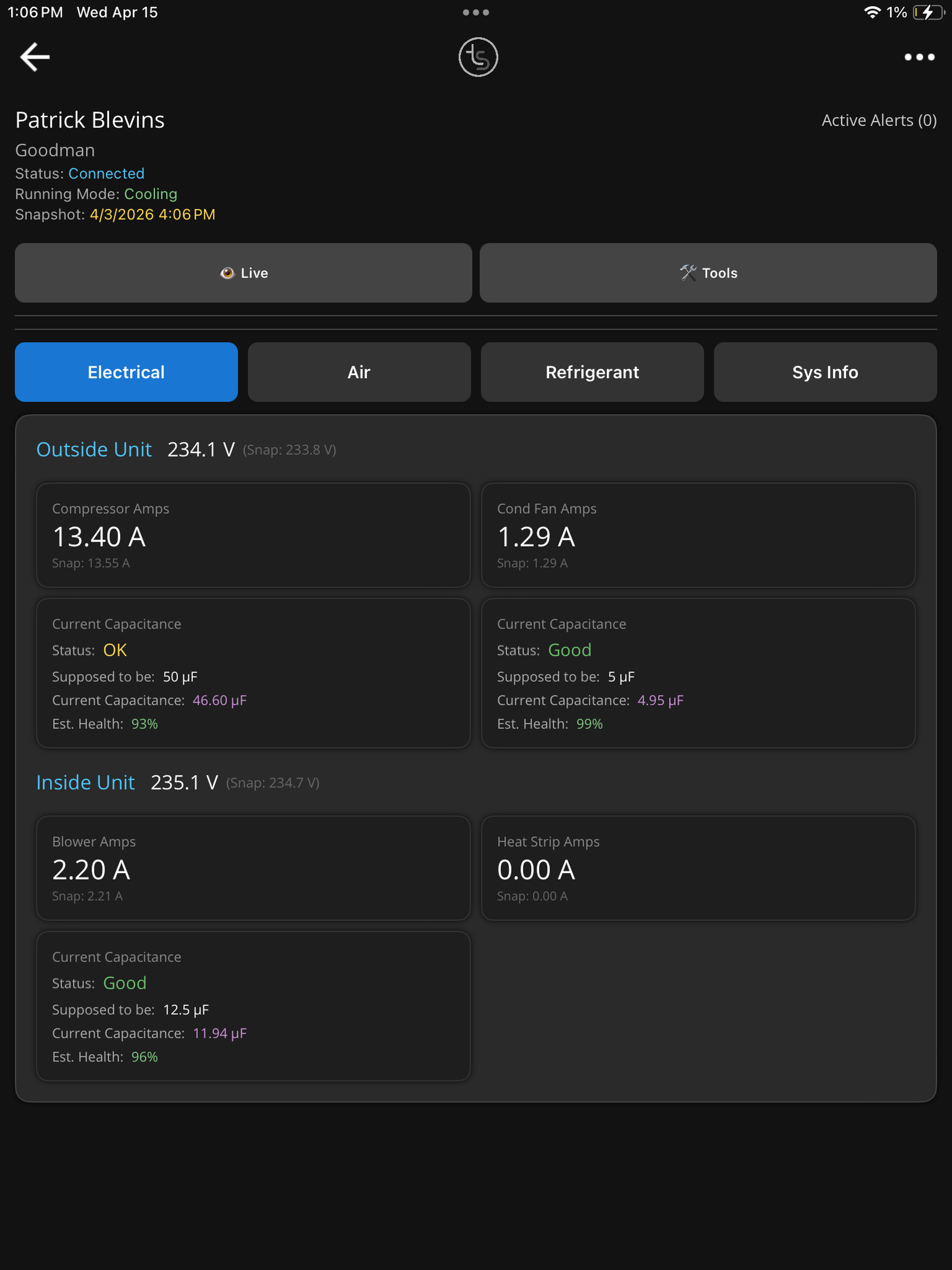Open the Live view button
The height and width of the screenshot is (1270, 952).
tap(244, 273)
